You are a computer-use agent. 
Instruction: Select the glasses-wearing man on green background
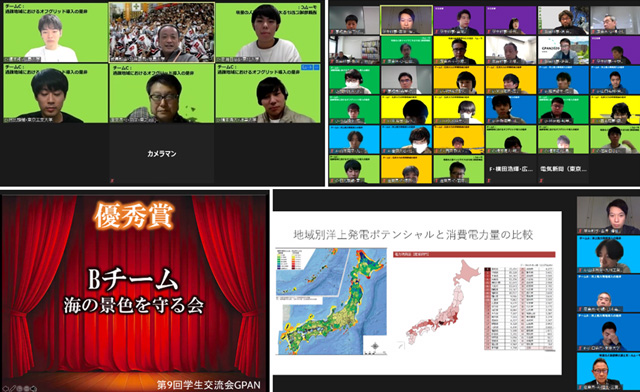click(162, 93)
